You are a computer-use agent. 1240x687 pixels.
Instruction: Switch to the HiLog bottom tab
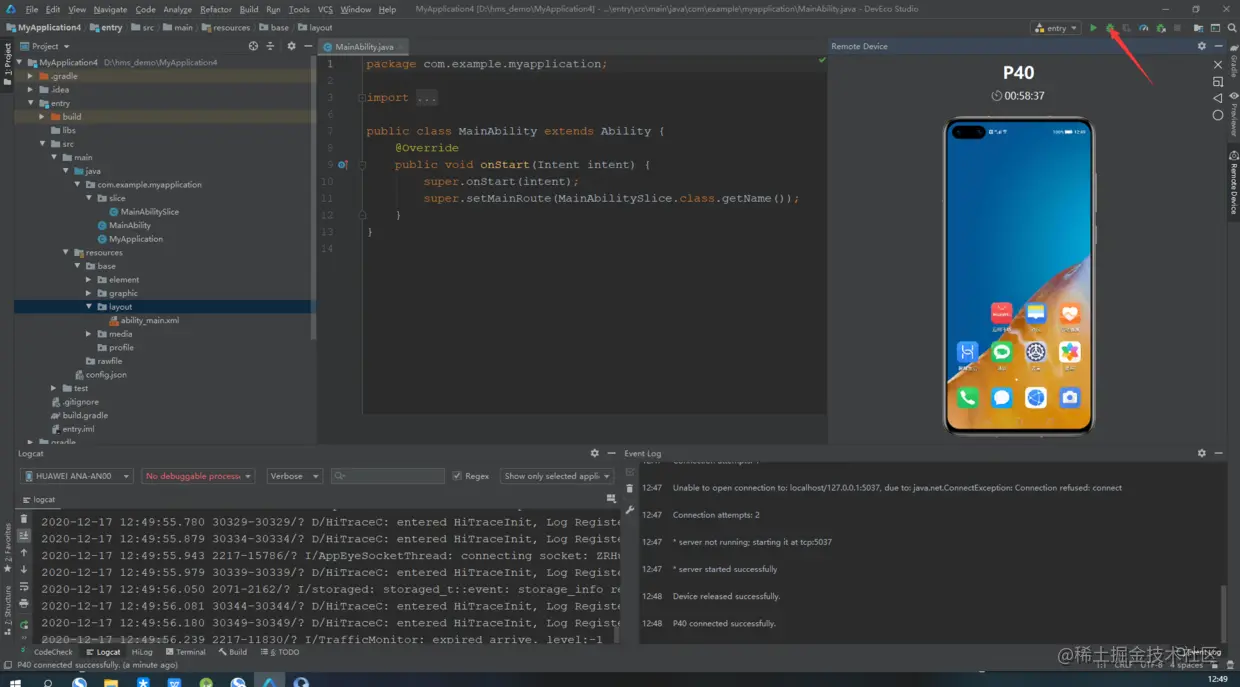coord(142,652)
